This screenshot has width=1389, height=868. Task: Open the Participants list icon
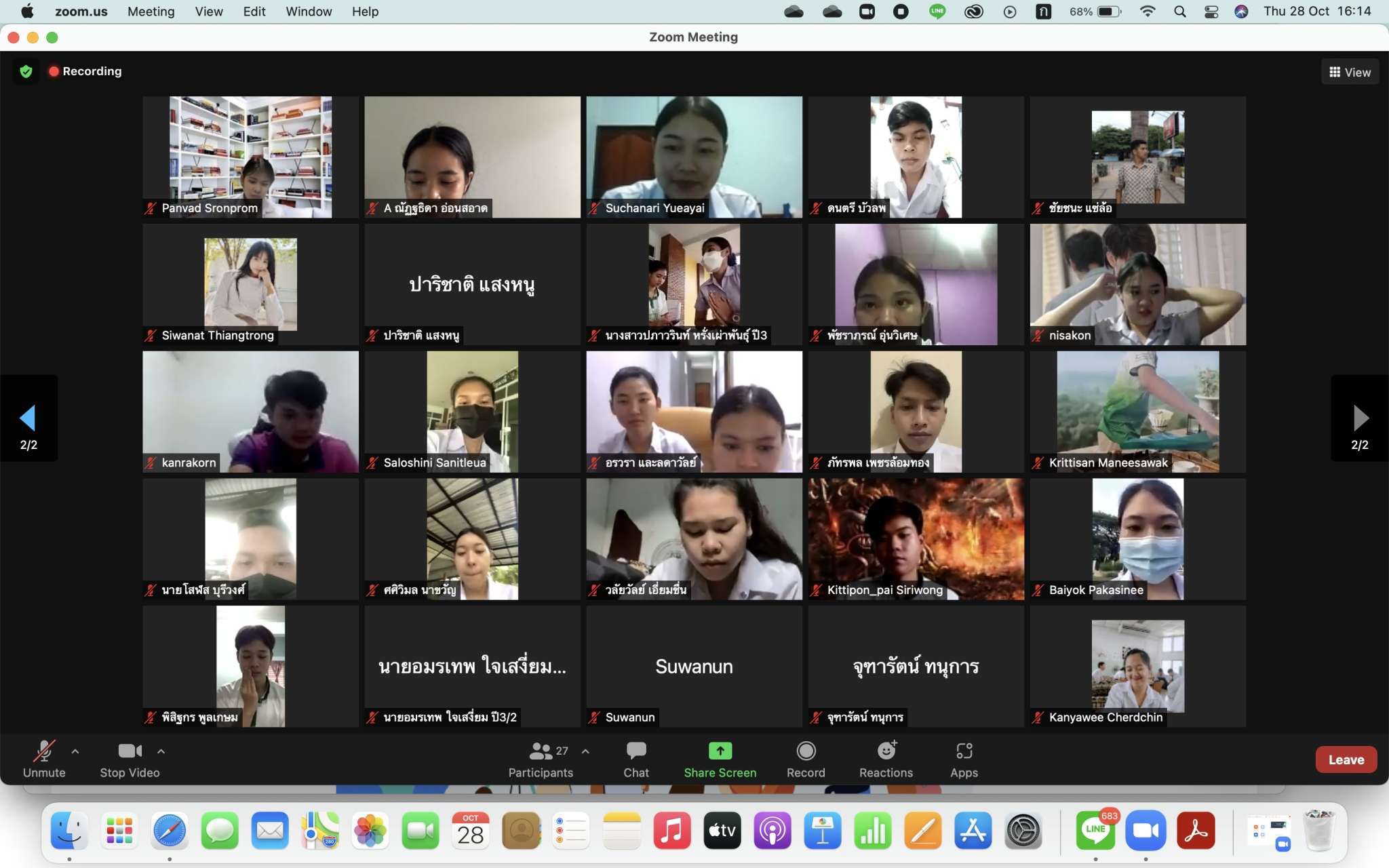(541, 751)
